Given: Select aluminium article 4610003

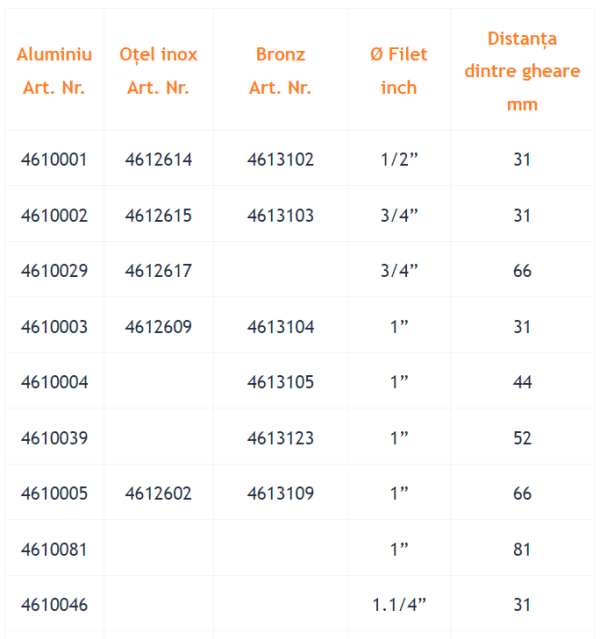Looking at the screenshot, I should (54, 326).
